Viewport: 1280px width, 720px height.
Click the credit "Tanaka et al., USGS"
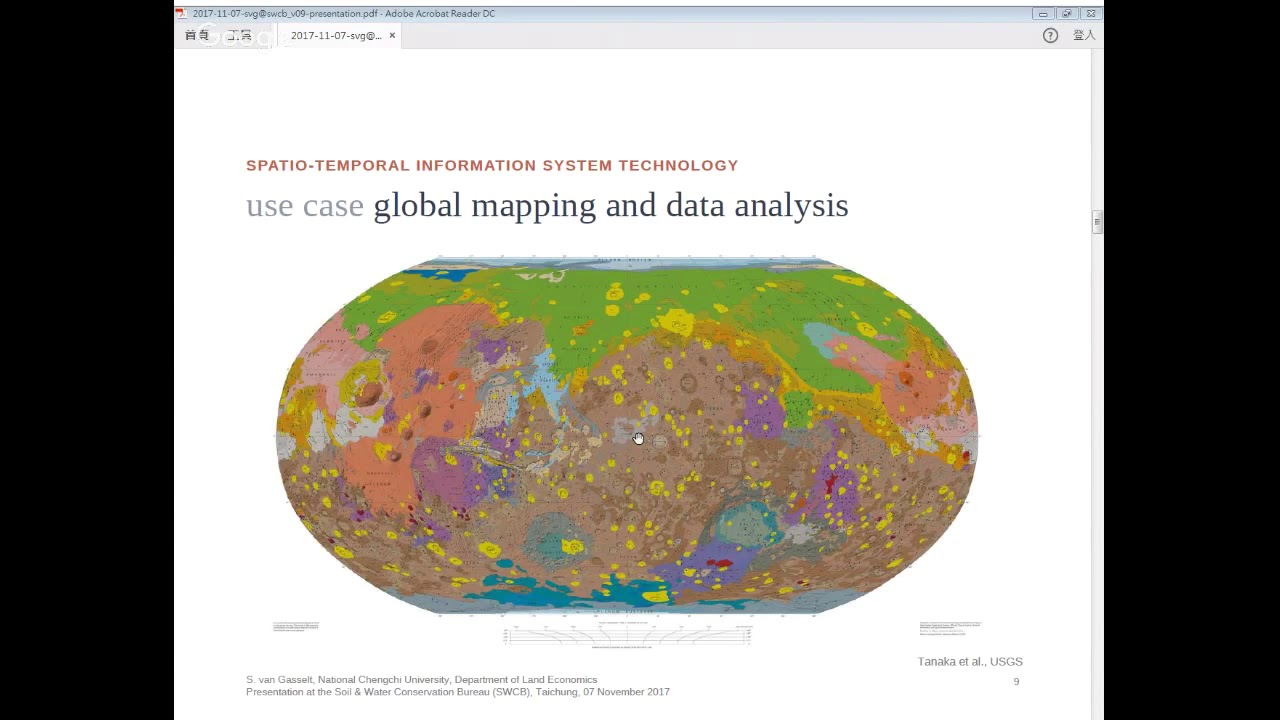[x=970, y=661]
